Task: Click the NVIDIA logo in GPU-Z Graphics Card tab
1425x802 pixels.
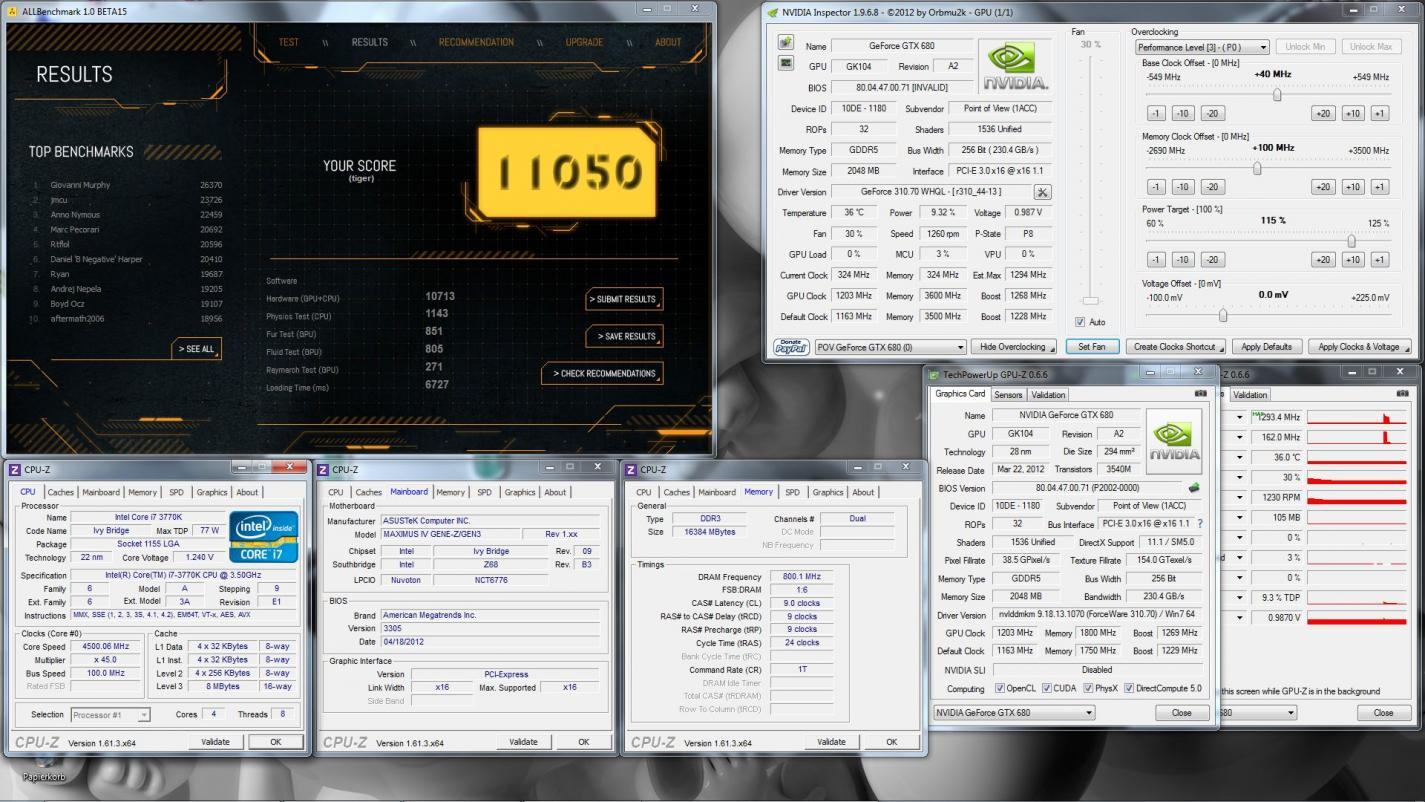Action: 1174,441
